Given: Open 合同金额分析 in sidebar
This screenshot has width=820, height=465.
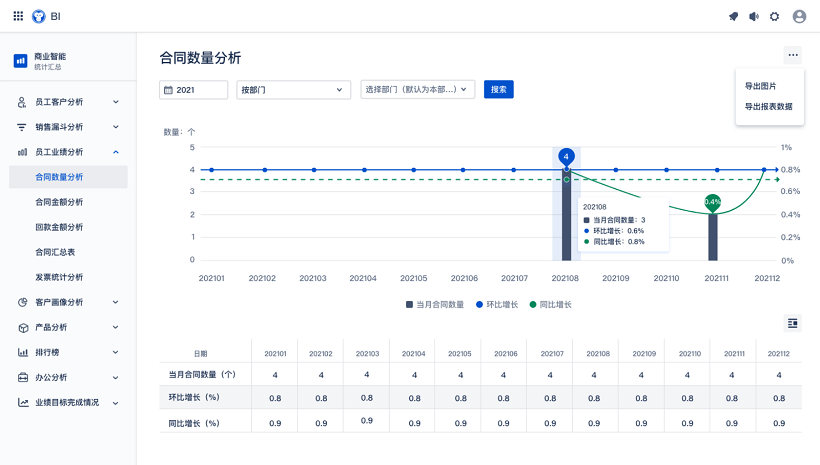Looking at the screenshot, I should [x=59, y=202].
